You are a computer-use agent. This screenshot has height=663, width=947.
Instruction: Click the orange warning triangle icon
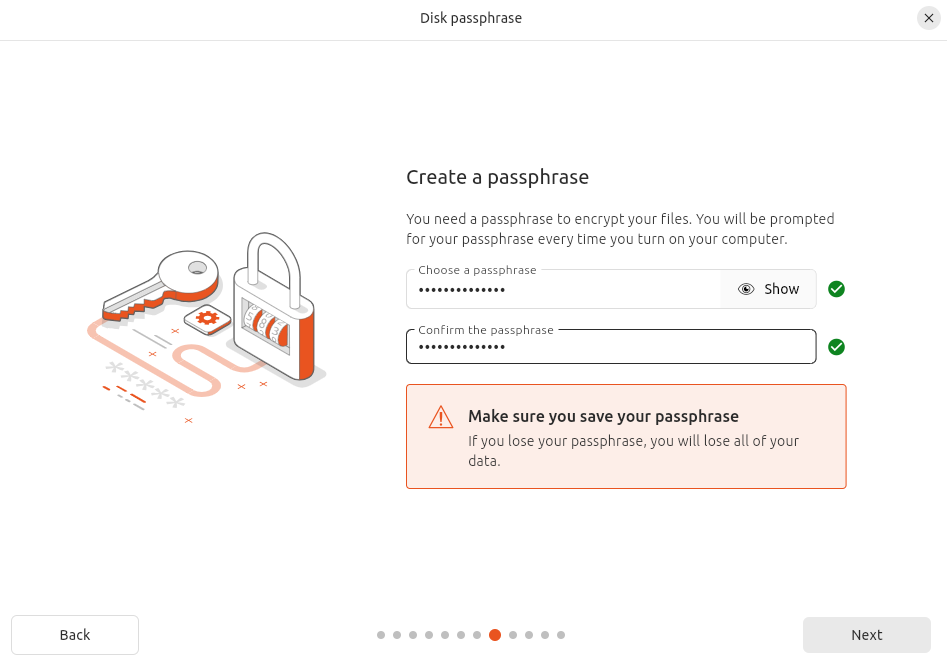click(x=440, y=417)
